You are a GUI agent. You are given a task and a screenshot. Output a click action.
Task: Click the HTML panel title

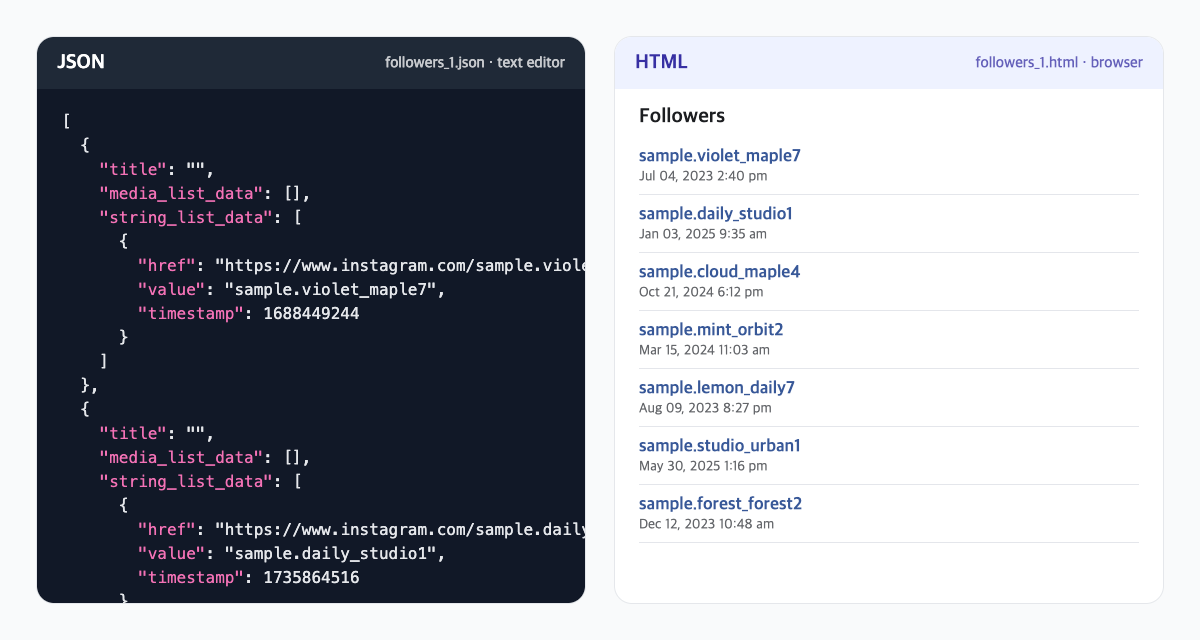coord(661,62)
